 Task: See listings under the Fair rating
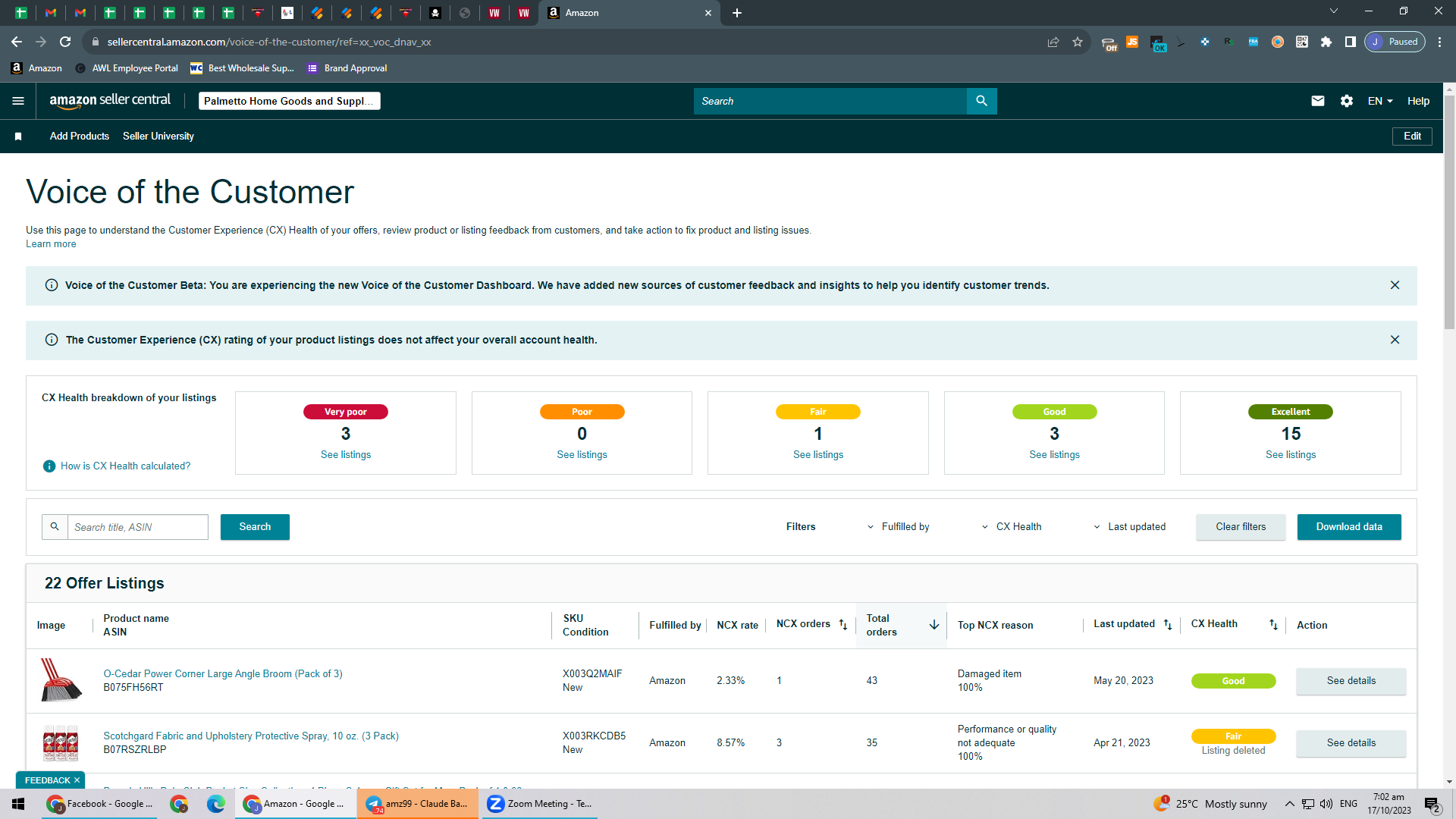(x=818, y=455)
